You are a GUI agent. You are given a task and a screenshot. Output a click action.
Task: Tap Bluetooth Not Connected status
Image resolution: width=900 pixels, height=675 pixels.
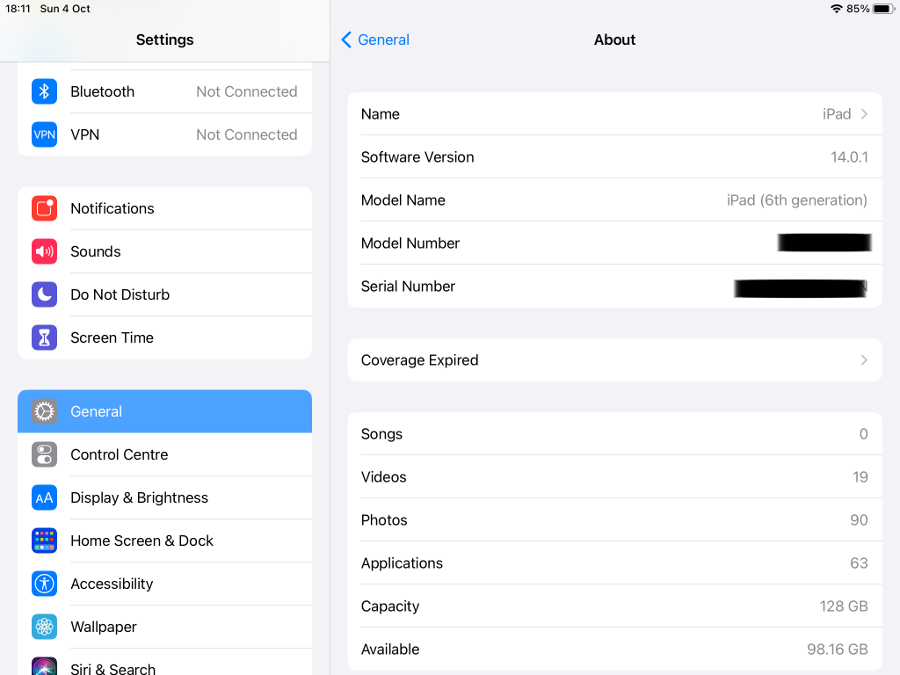247,92
